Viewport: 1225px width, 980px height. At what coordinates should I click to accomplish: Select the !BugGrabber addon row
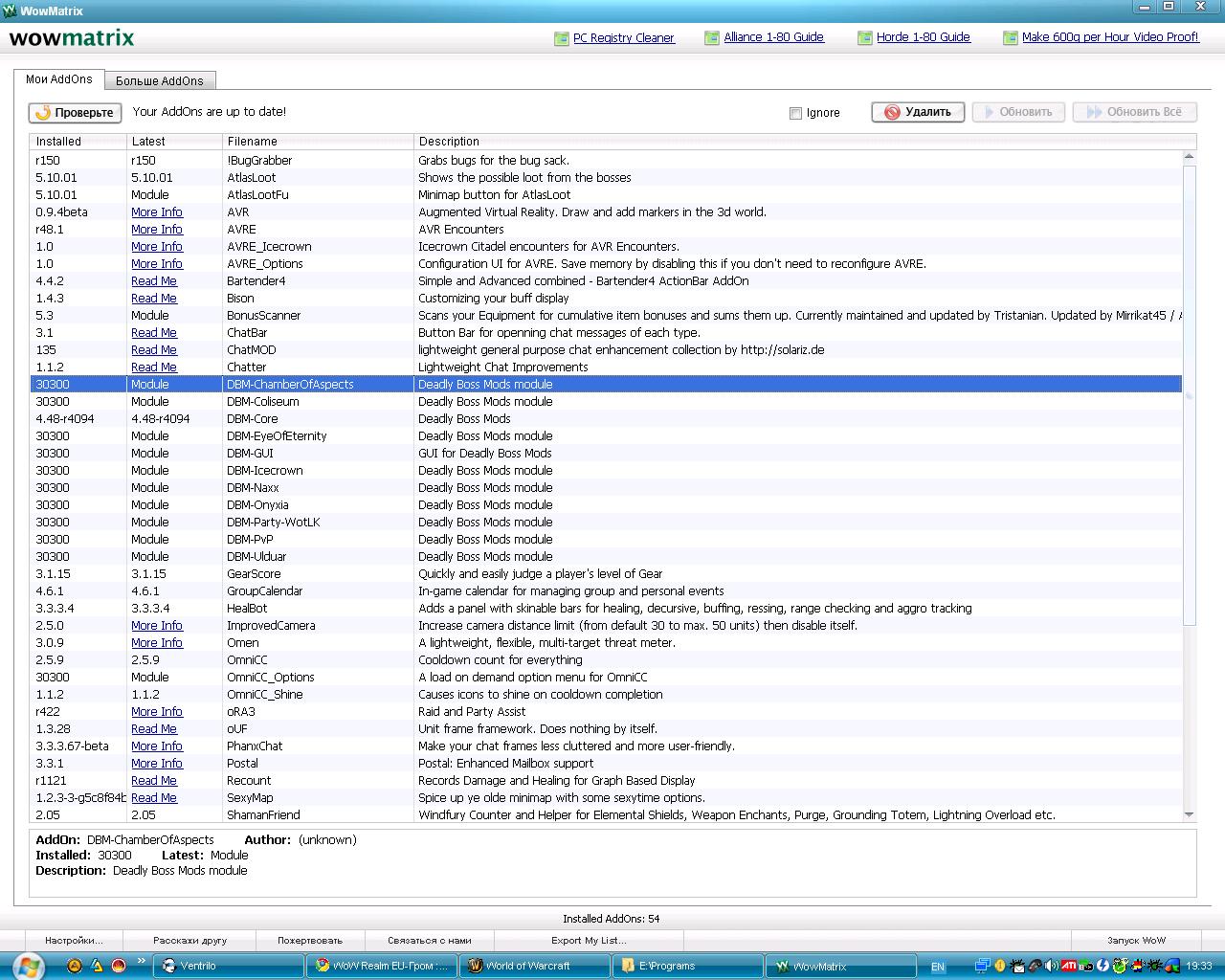coord(607,161)
